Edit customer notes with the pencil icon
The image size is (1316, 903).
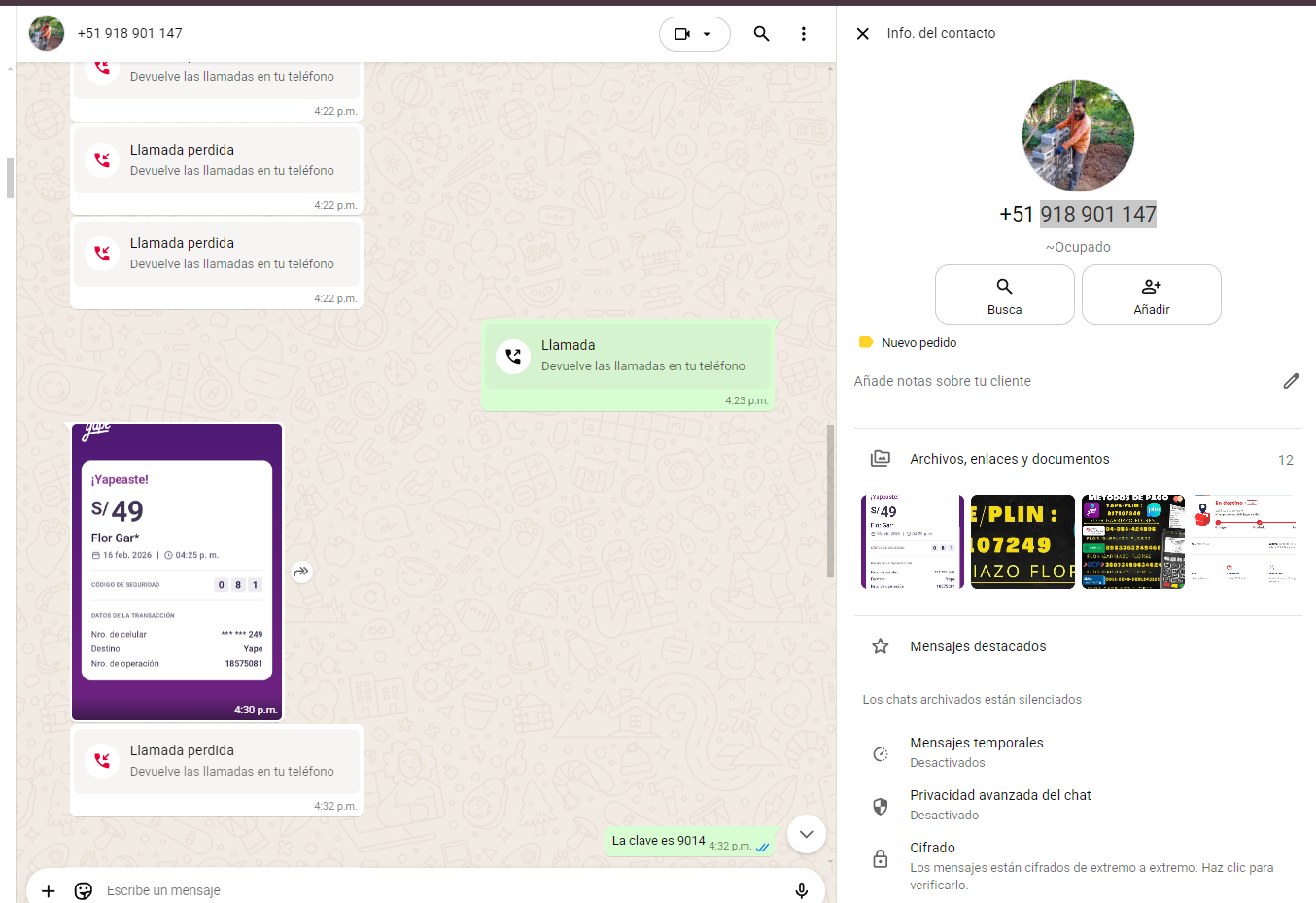[x=1291, y=381]
